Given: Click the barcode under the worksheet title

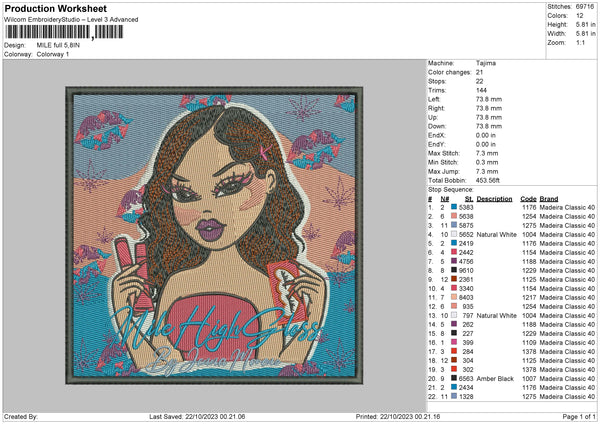Looking at the screenshot, I should coord(64,32).
